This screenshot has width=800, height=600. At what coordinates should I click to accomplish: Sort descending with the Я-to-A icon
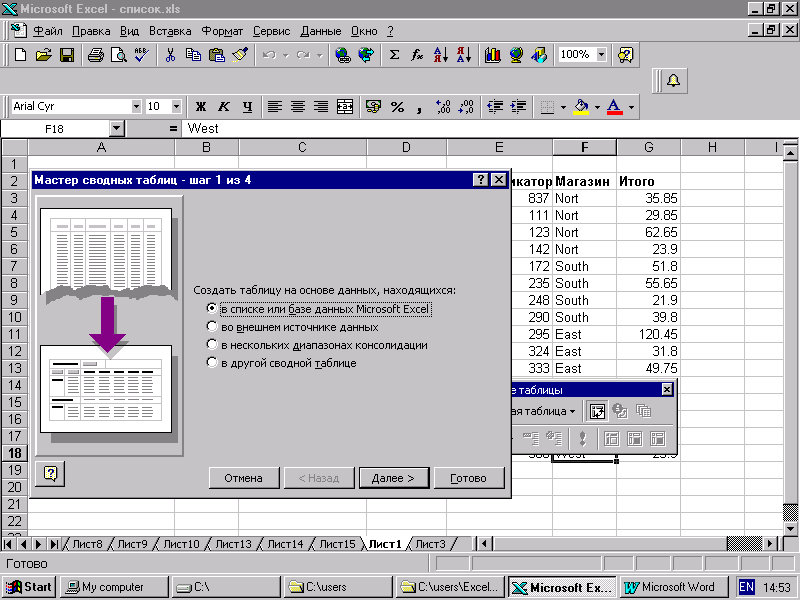click(x=464, y=55)
